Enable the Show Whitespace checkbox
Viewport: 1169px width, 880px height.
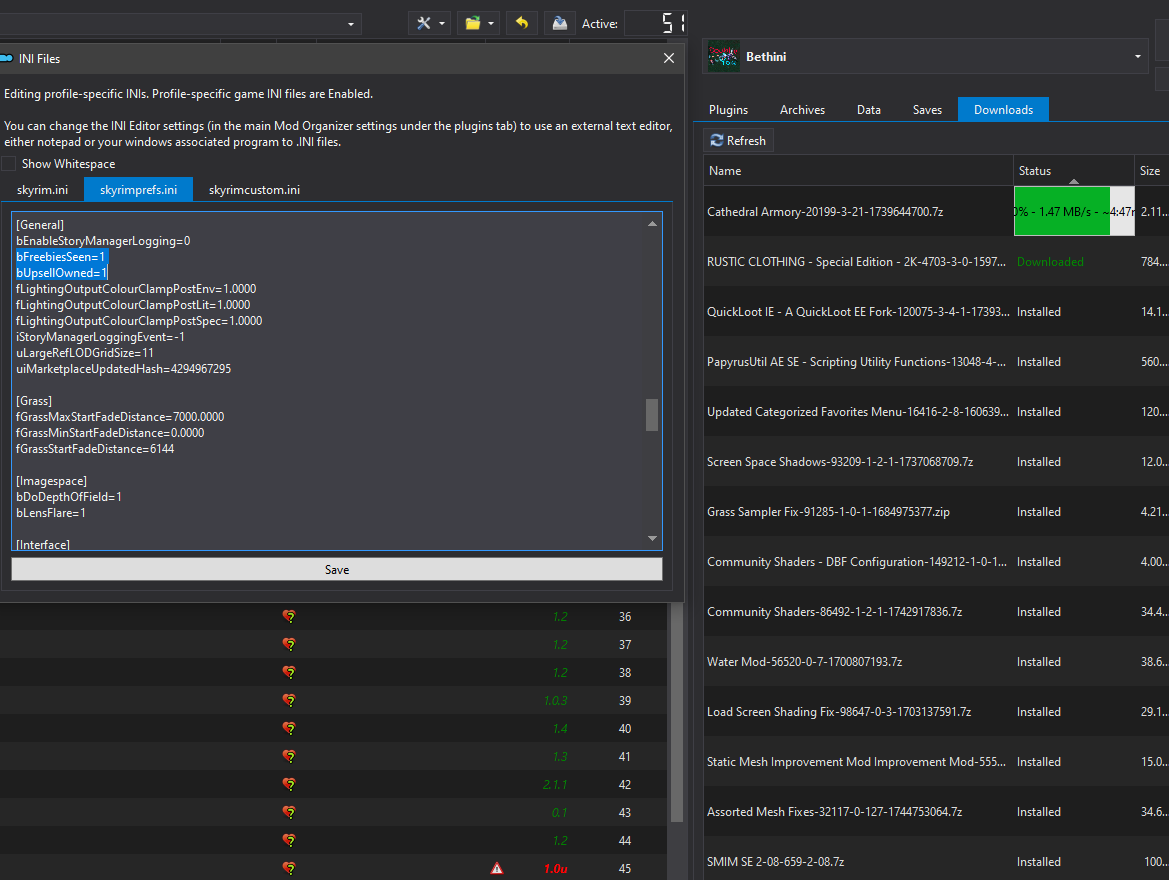coord(9,164)
